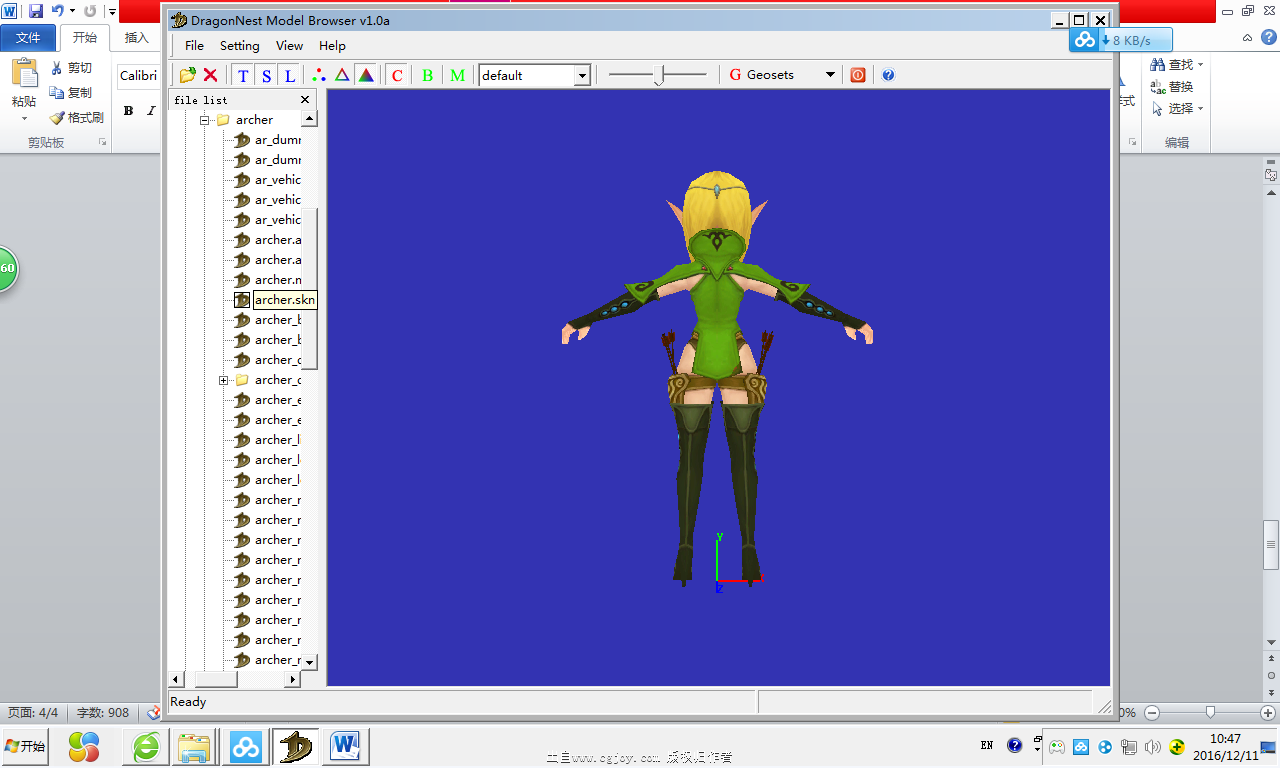Image resolution: width=1280 pixels, height=768 pixels.
Task: Toggle the blue S toolbar button
Action: 266,75
